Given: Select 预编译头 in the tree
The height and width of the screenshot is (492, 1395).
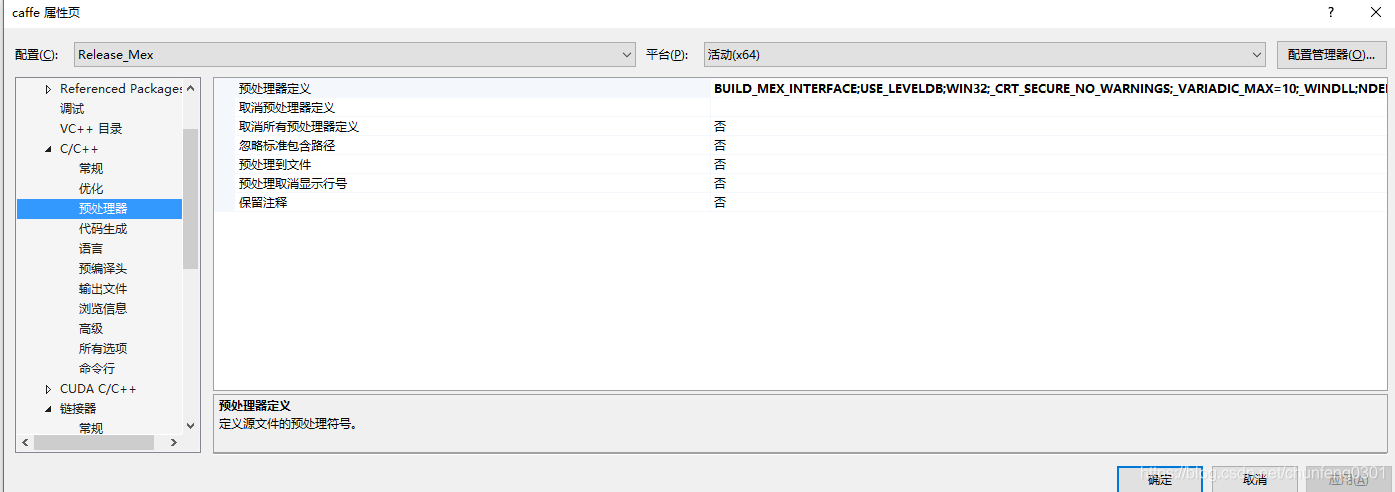Looking at the screenshot, I should point(103,269).
